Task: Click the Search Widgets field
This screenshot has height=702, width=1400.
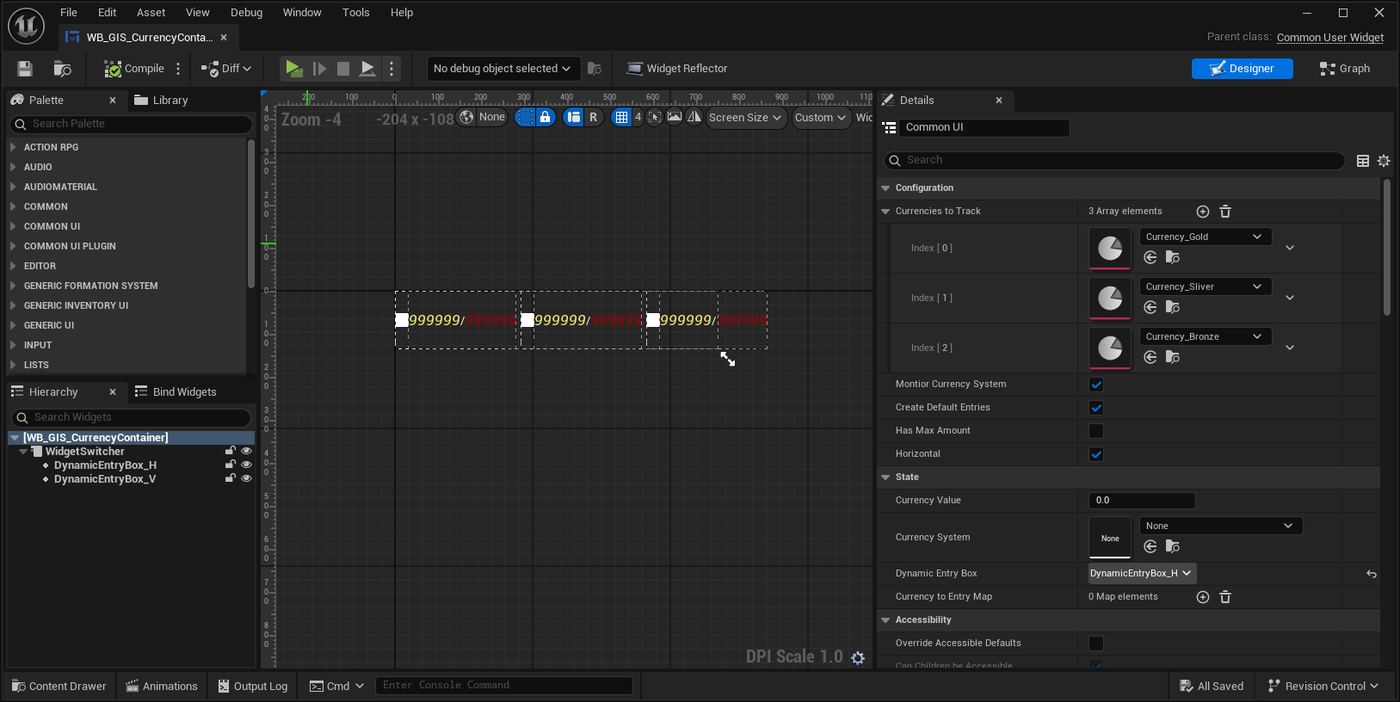Action: pos(131,417)
